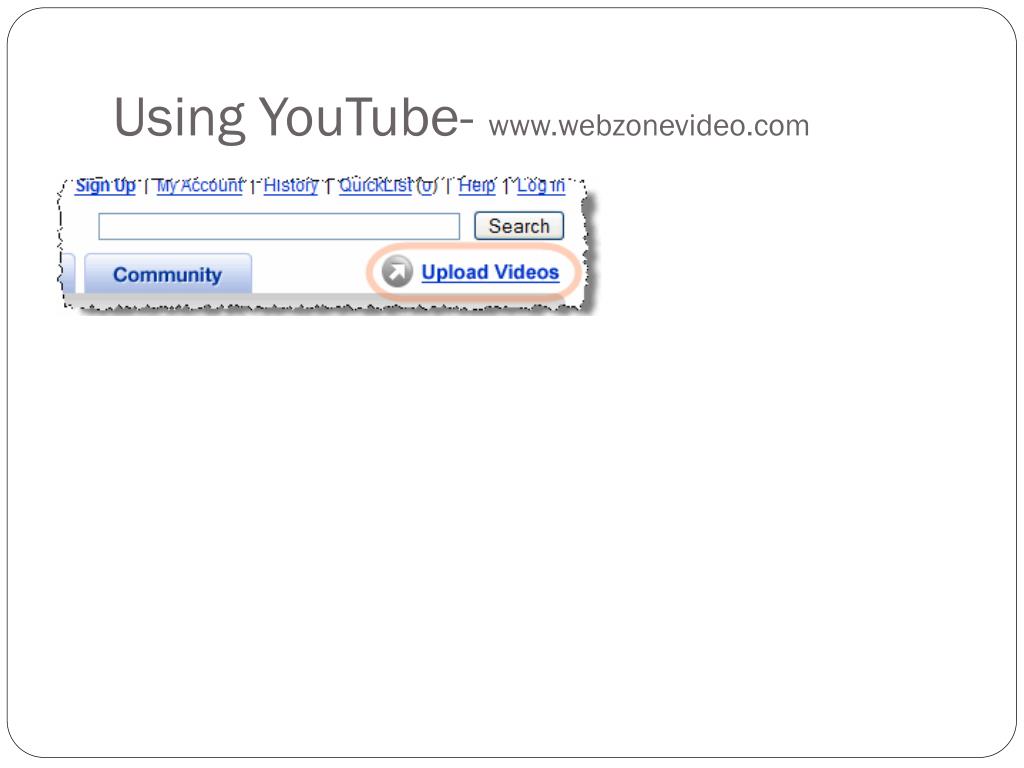
Task: Click the Search button
Action: click(519, 226)
